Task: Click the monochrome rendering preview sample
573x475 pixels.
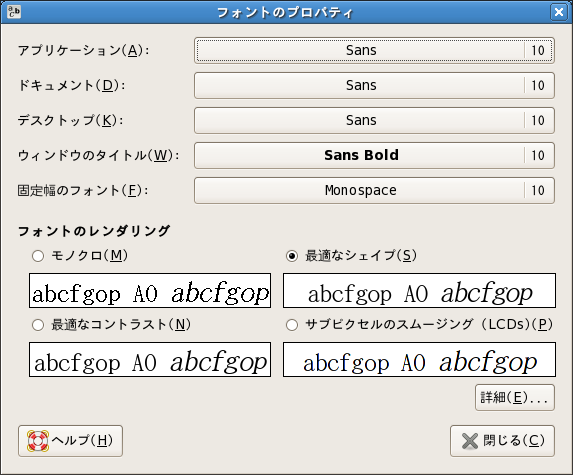Action: pyautogui.click(x=150, y=290)
